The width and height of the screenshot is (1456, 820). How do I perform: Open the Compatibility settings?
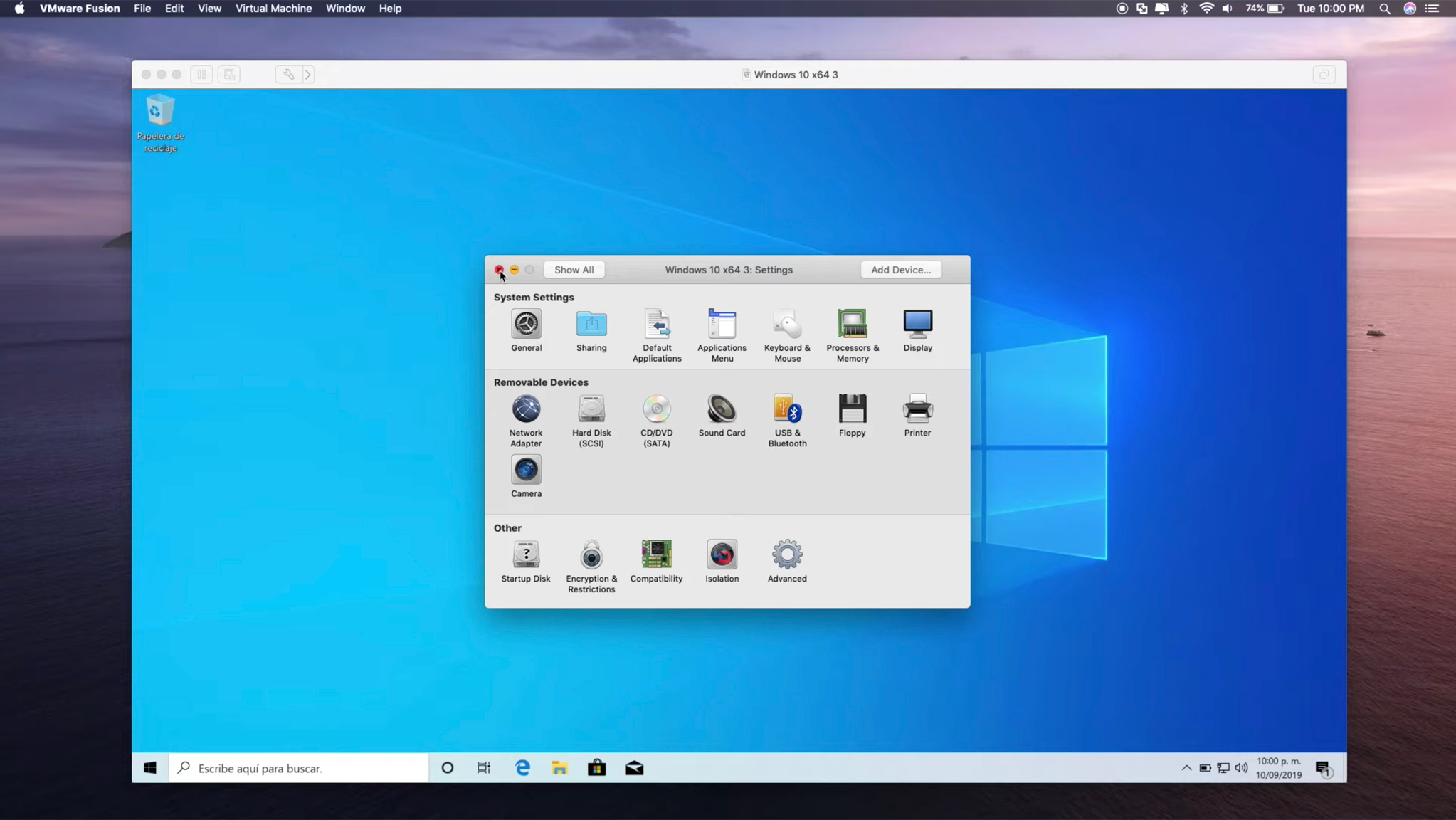click(x=656, y=555)
